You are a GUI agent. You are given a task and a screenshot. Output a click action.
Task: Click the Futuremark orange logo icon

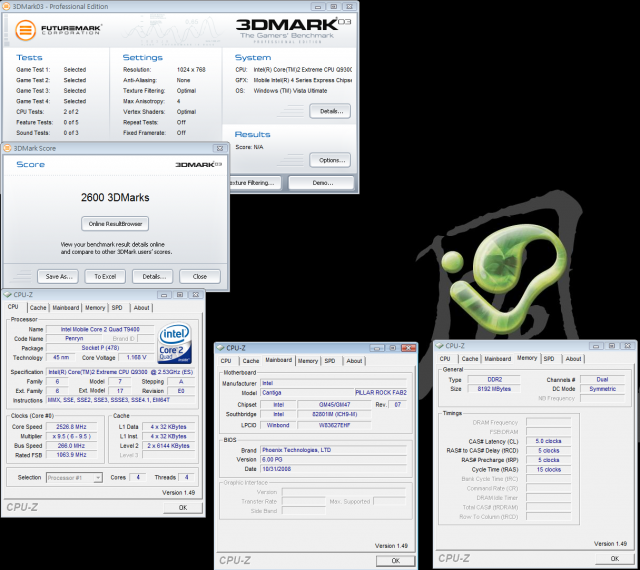pos(25,31)
